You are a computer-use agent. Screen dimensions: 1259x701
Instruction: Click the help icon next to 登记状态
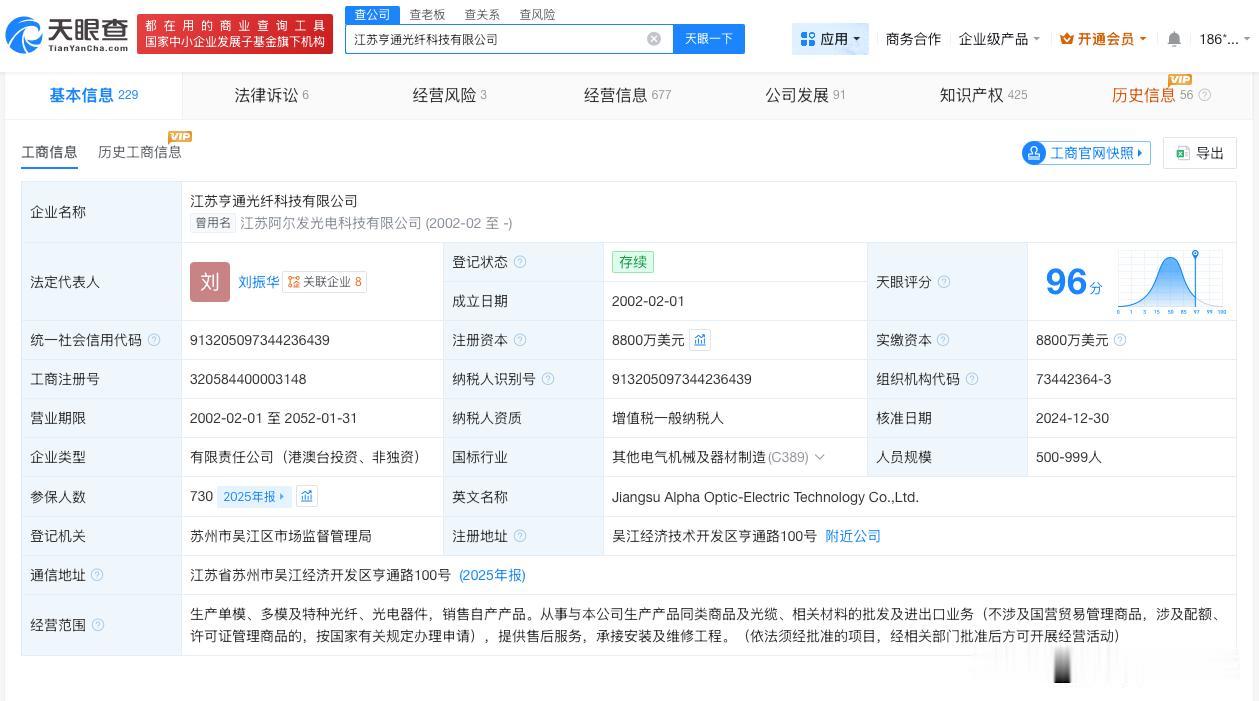(520, 262)
